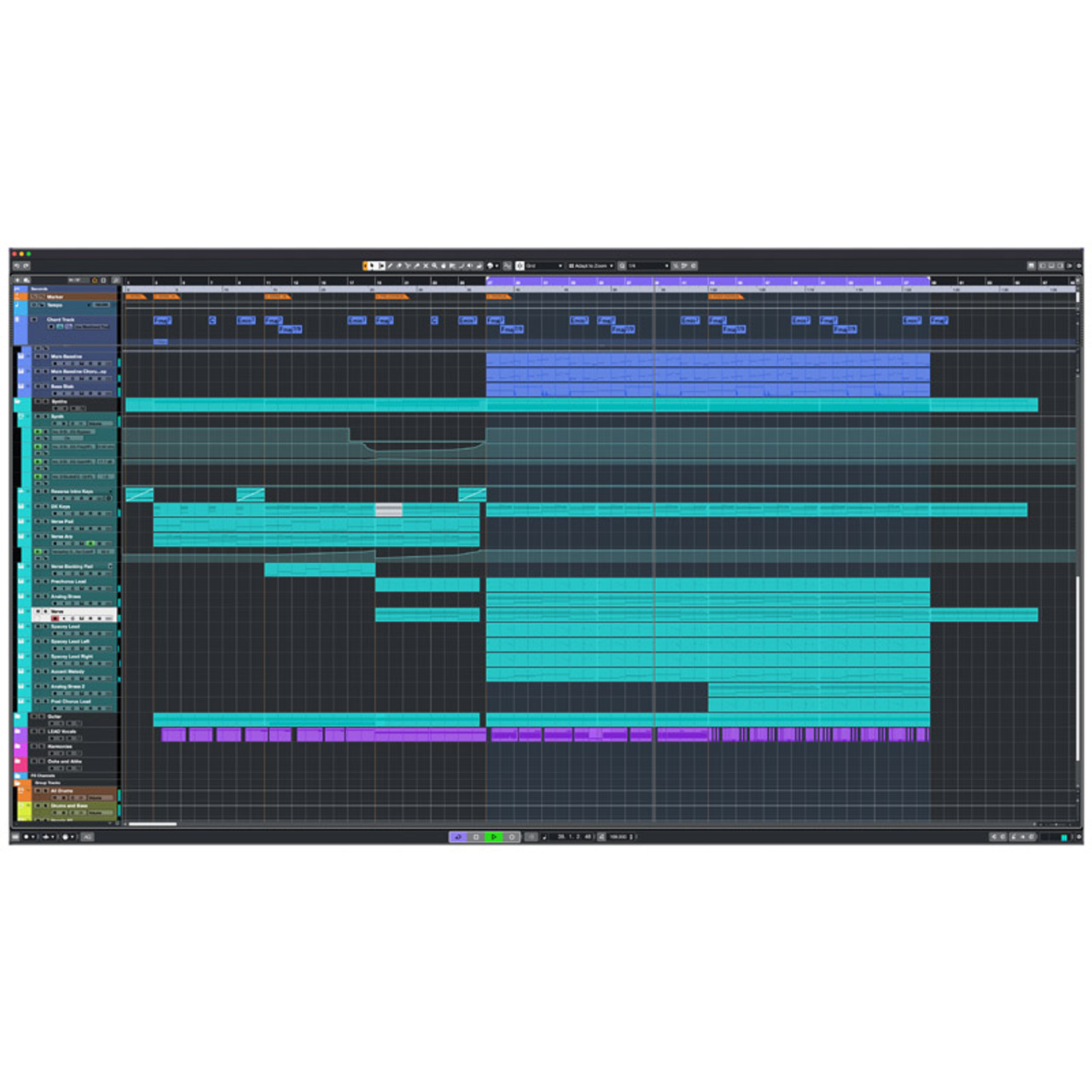
Task: Select the Accent Melody track
Action: [x=67, y=671]
